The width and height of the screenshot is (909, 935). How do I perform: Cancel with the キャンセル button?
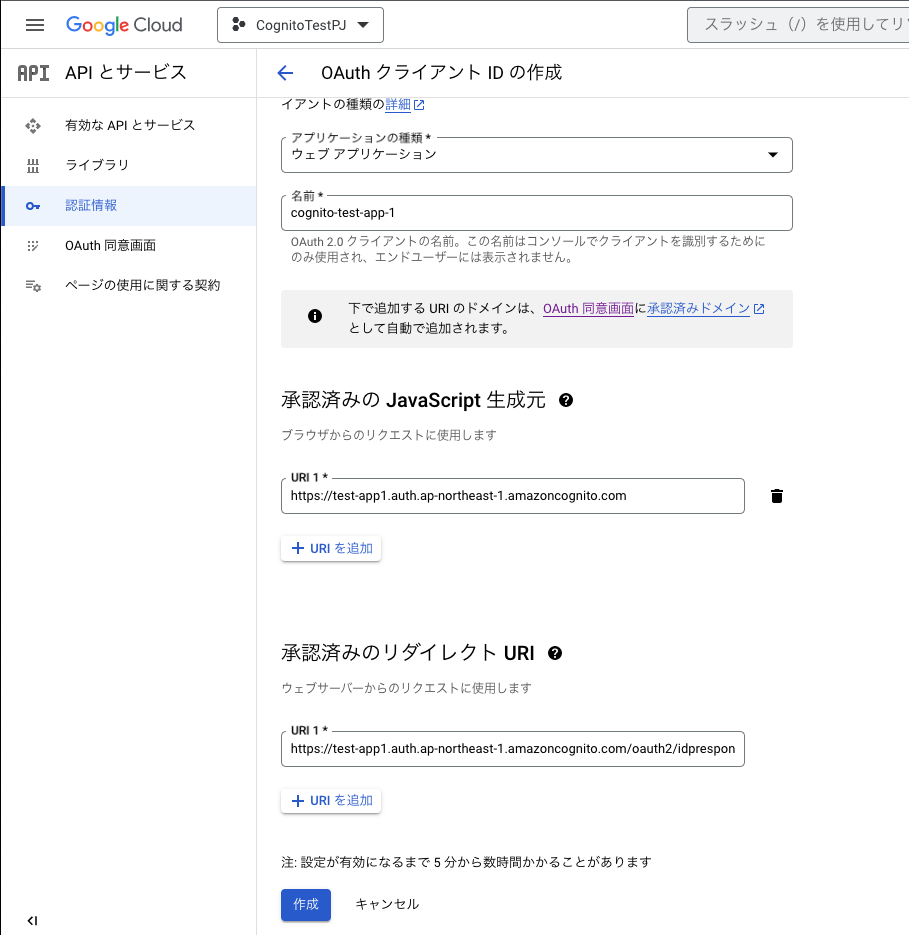[386, 904]
